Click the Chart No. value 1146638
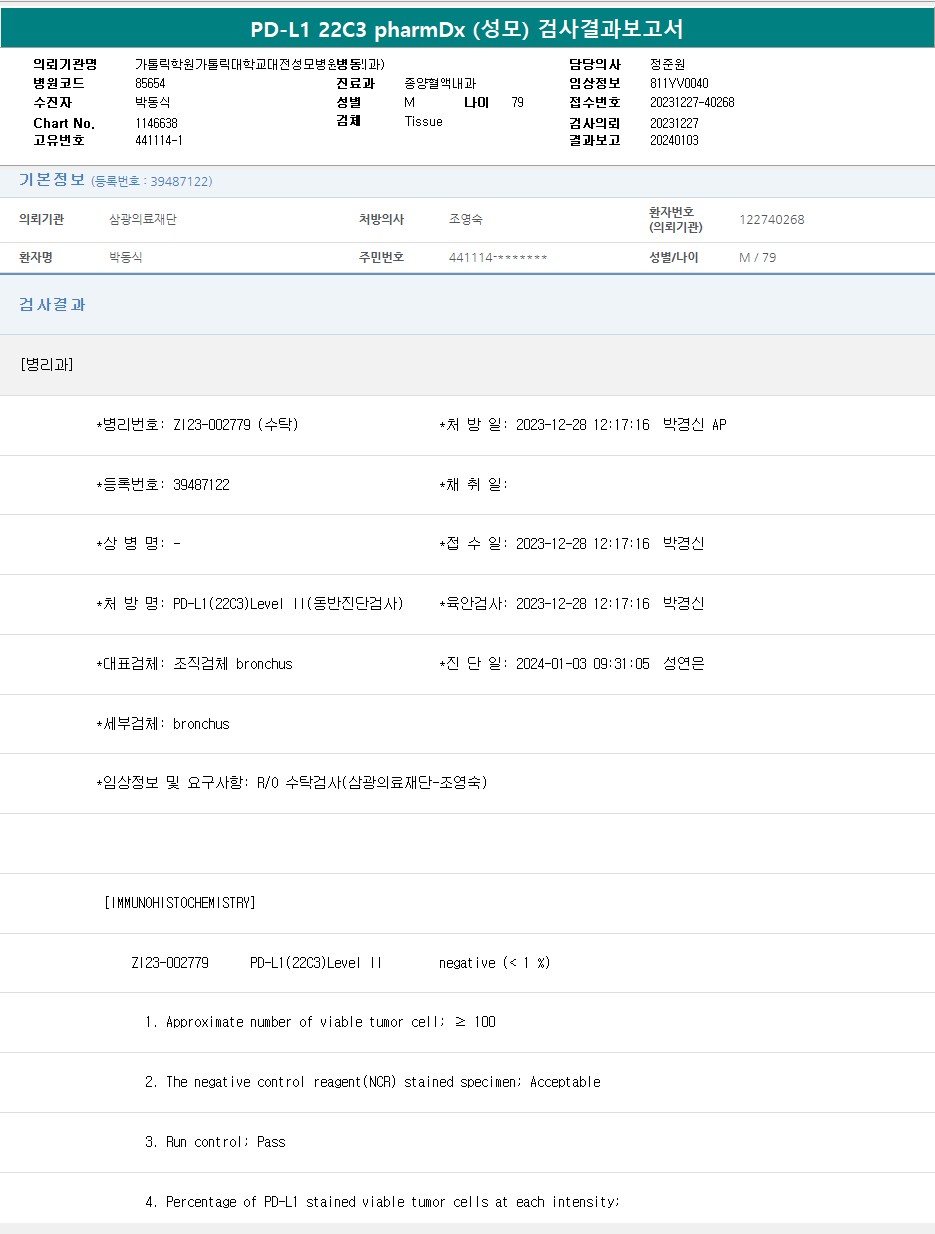 pos(156,123)
